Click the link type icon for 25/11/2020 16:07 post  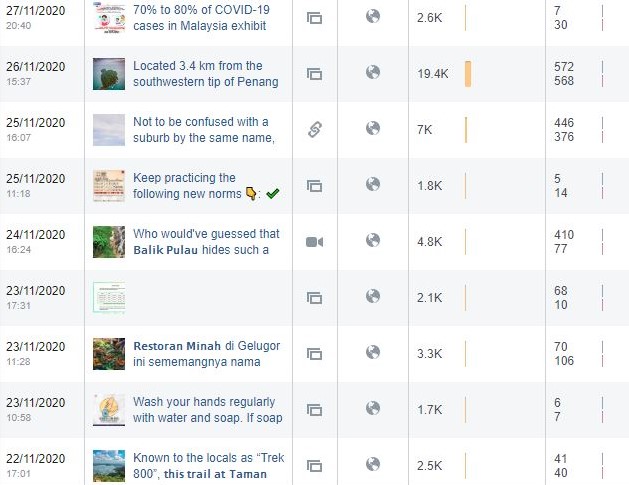click(x=315, y=130)
